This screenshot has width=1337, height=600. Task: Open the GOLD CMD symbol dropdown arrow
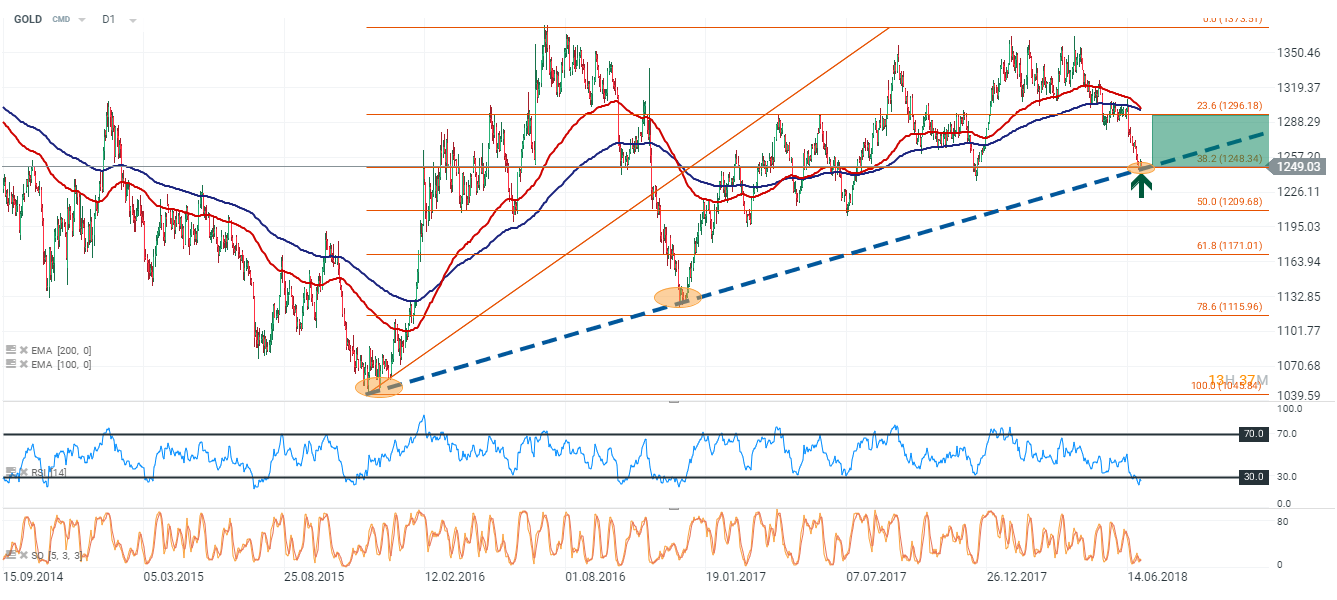[80, 20]
